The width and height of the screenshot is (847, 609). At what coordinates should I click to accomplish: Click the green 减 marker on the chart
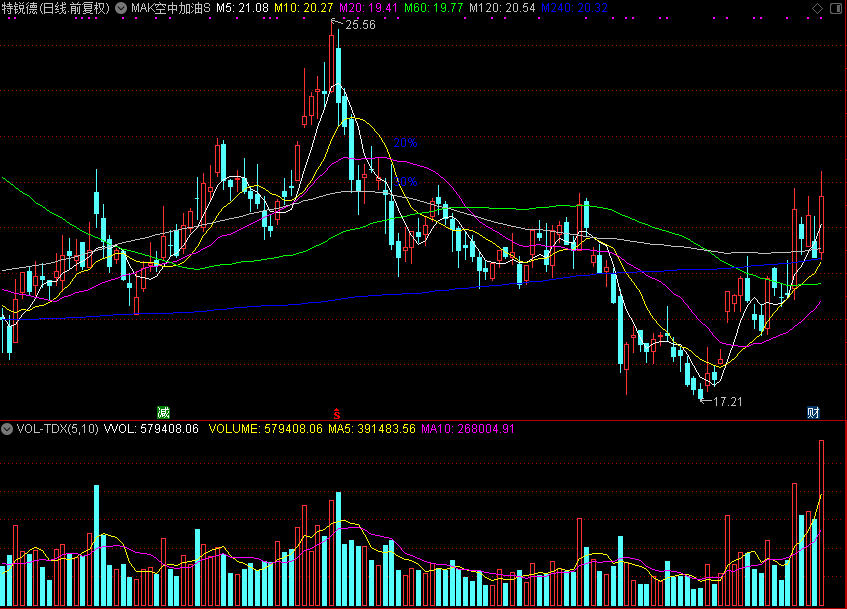[164, 413]
